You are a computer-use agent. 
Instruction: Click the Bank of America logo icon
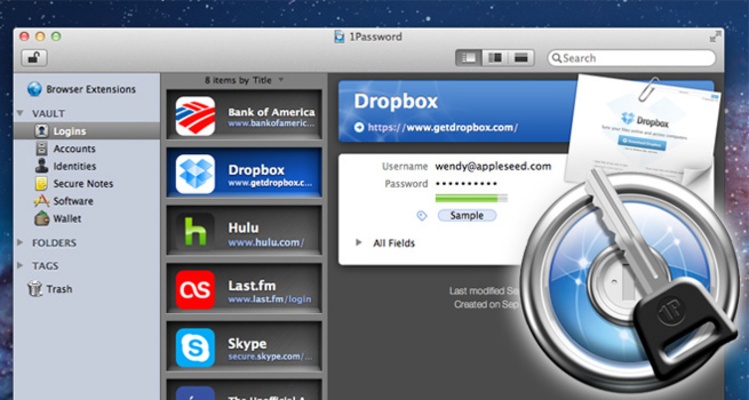pyautogui.click(x=195, y=116)
